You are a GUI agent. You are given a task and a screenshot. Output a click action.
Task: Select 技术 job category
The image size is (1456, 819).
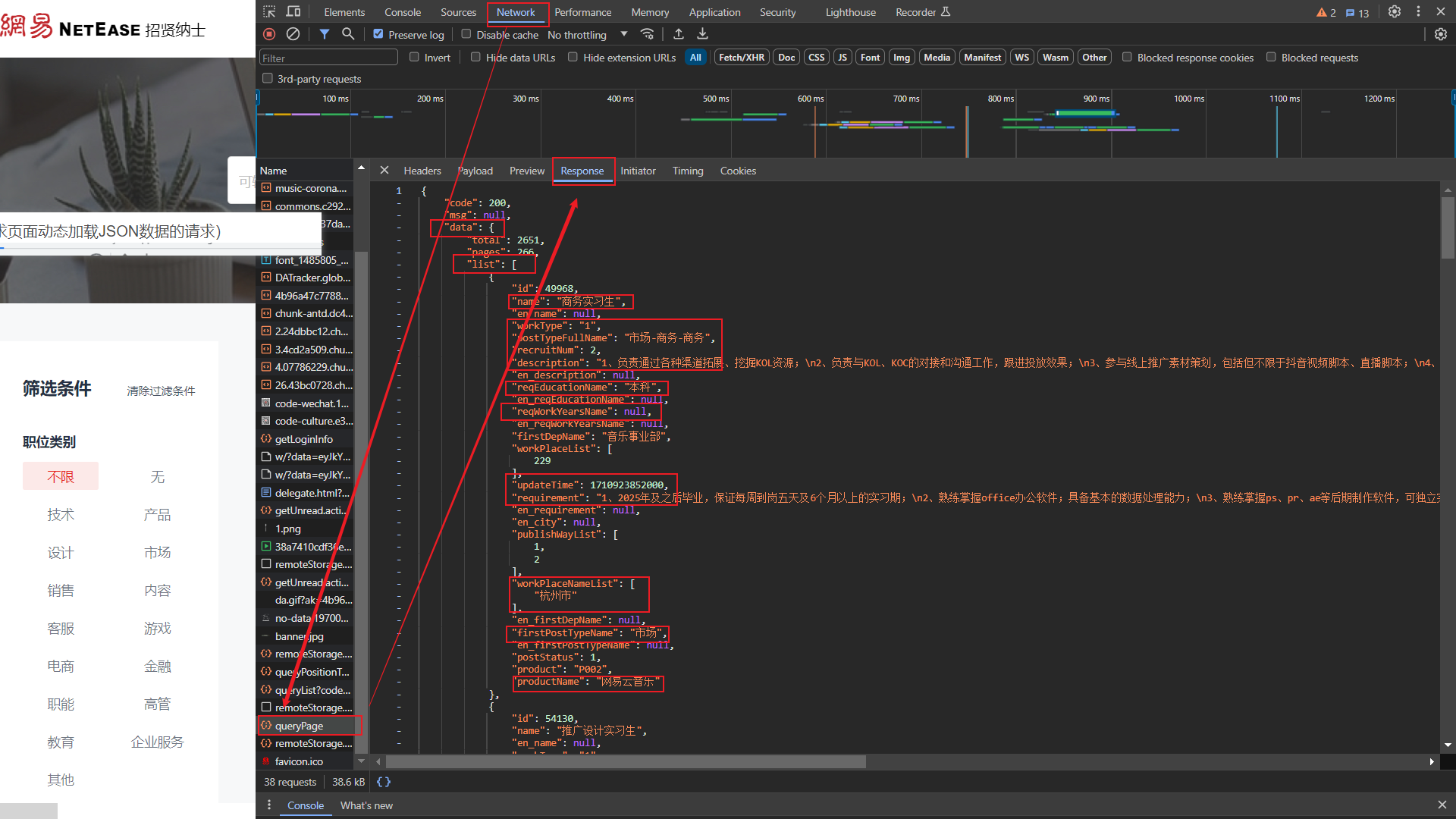tap(61, 514)
